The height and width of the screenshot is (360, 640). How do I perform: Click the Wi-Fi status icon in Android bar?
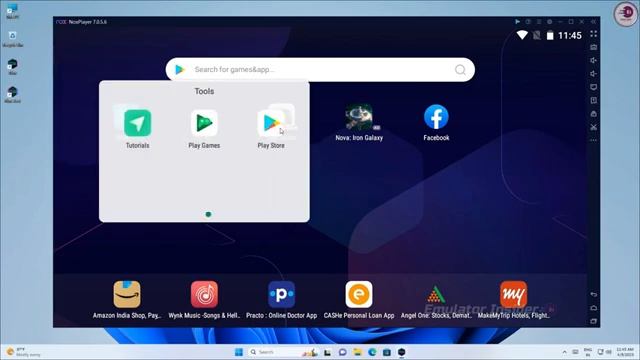pyautogui.click(x=522, y=36)
